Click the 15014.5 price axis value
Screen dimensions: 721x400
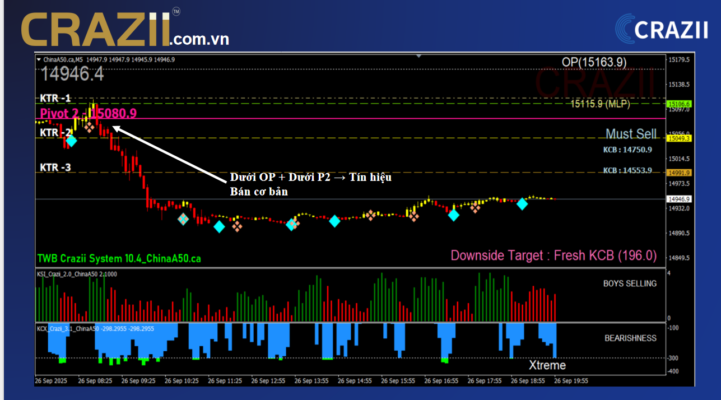[679, 159]
